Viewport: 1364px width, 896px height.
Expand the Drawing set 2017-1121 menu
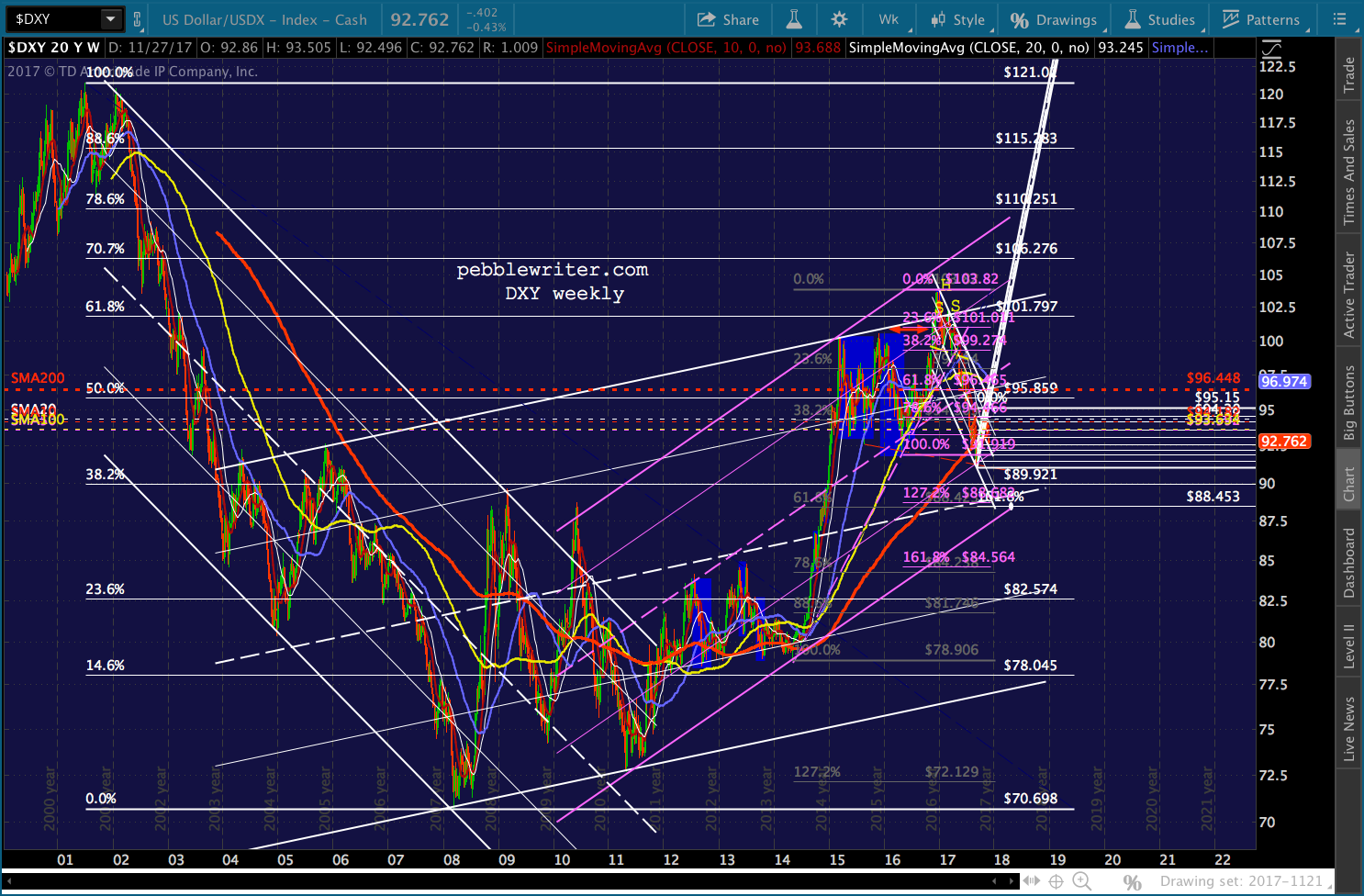click(x=1244, y=881)
